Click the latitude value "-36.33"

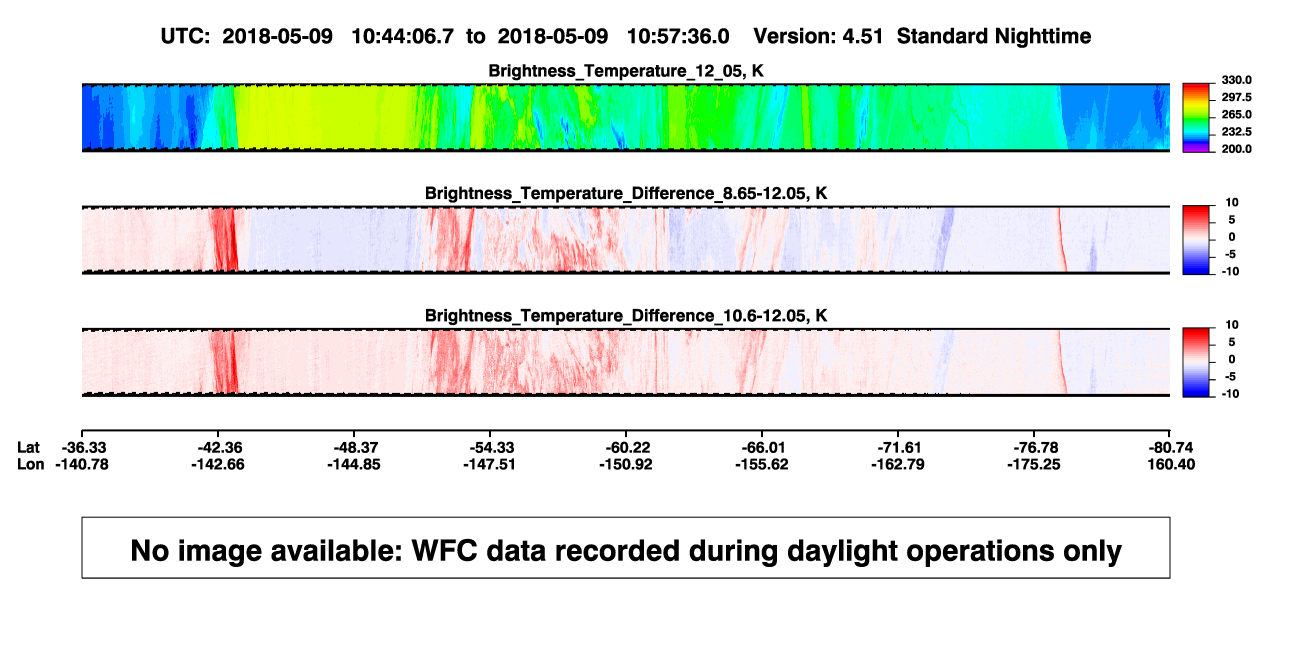tap(83, 447)
